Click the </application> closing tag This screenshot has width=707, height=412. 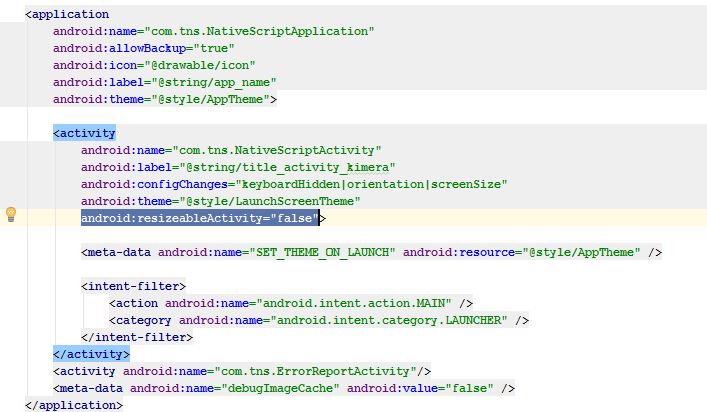point(74,405)
